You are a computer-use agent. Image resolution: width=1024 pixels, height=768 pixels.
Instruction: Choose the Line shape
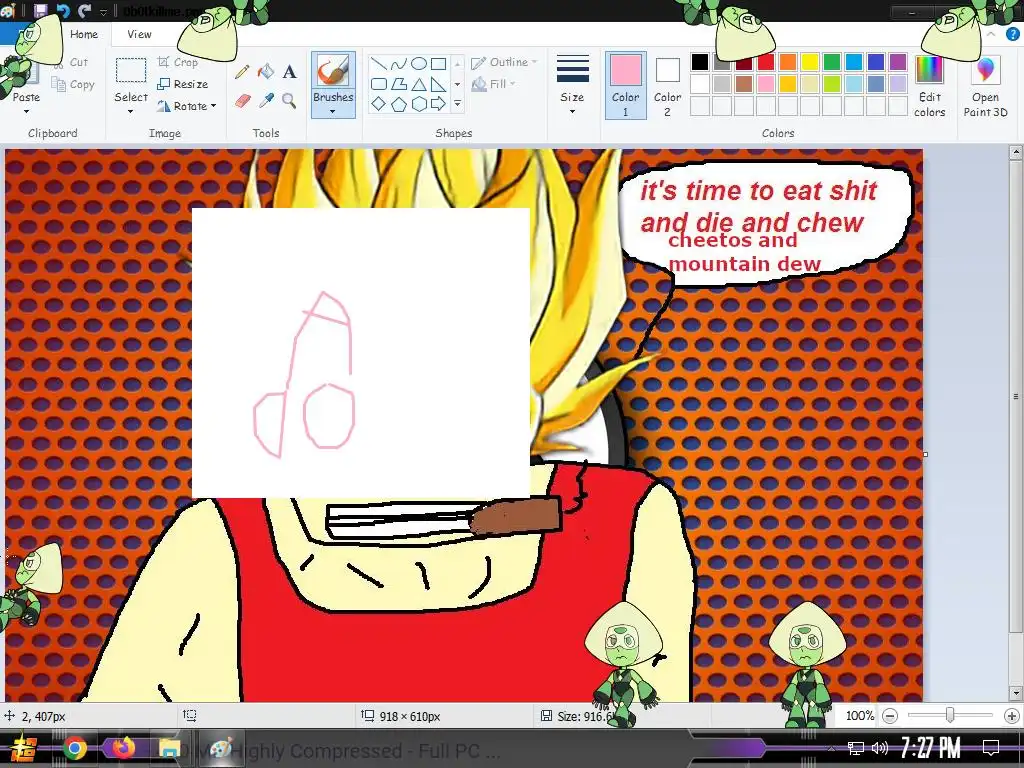coord(379,63)
